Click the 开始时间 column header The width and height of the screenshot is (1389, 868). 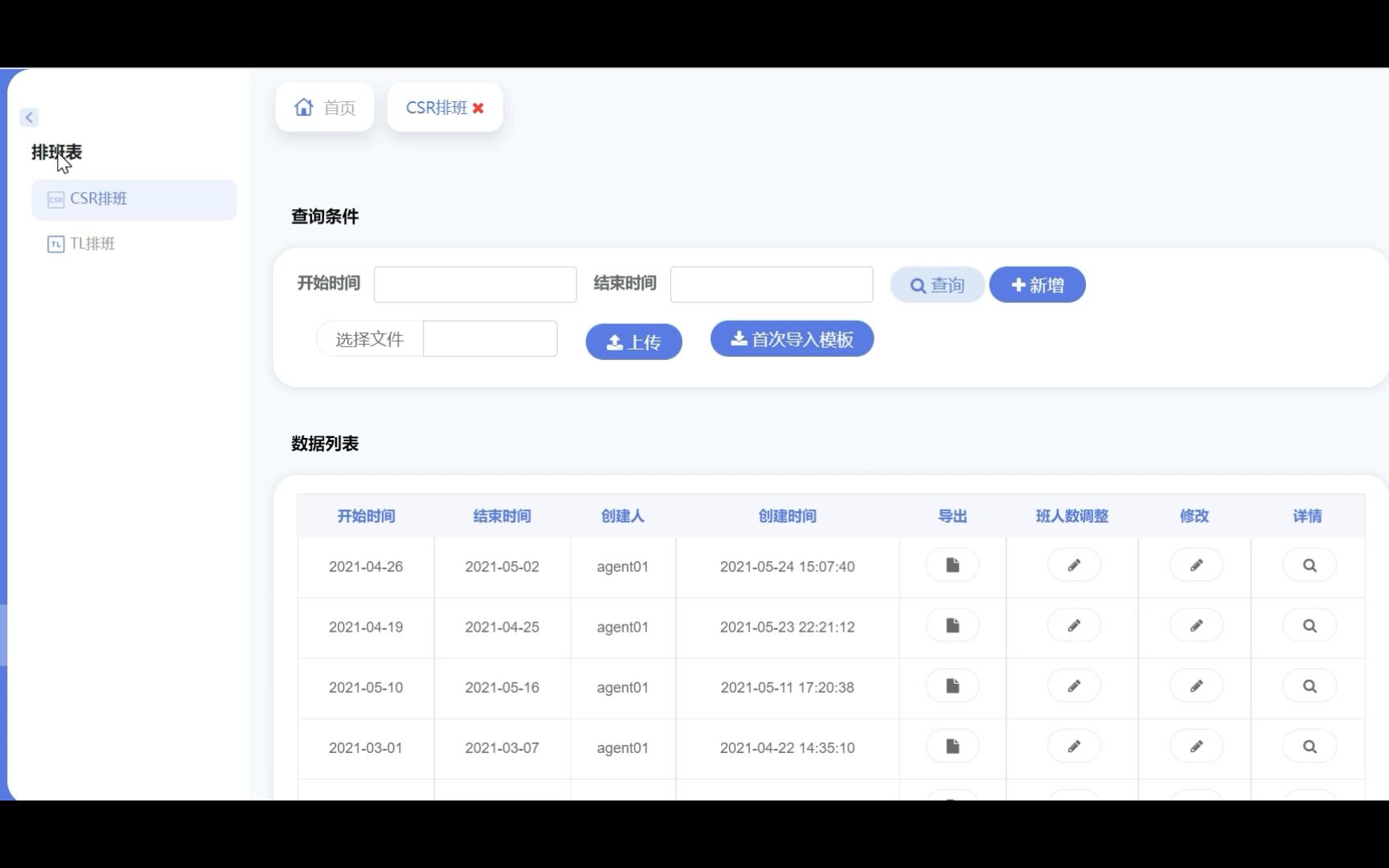(366, 516)
